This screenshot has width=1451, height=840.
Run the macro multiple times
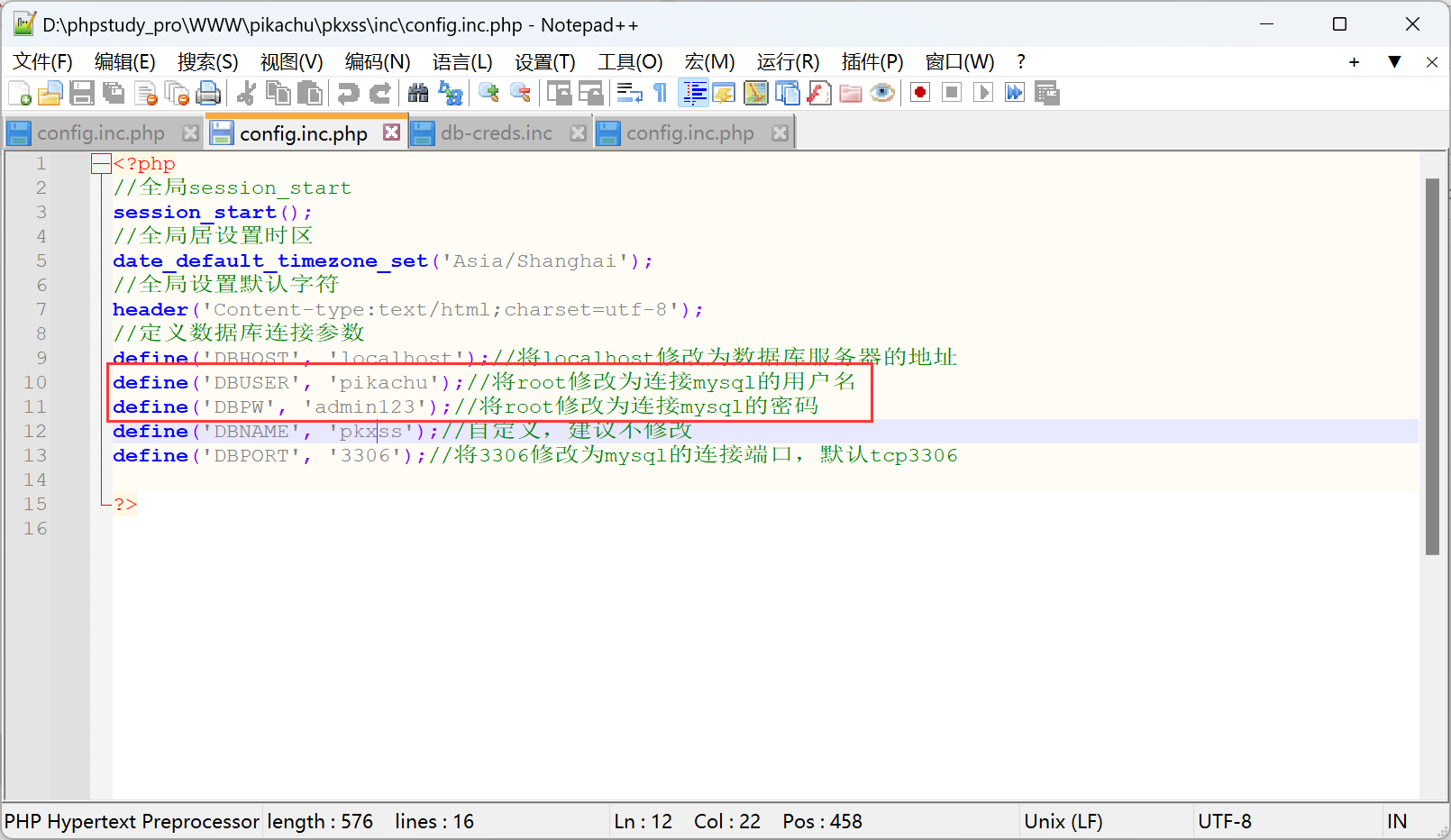tap(1015, 93)
